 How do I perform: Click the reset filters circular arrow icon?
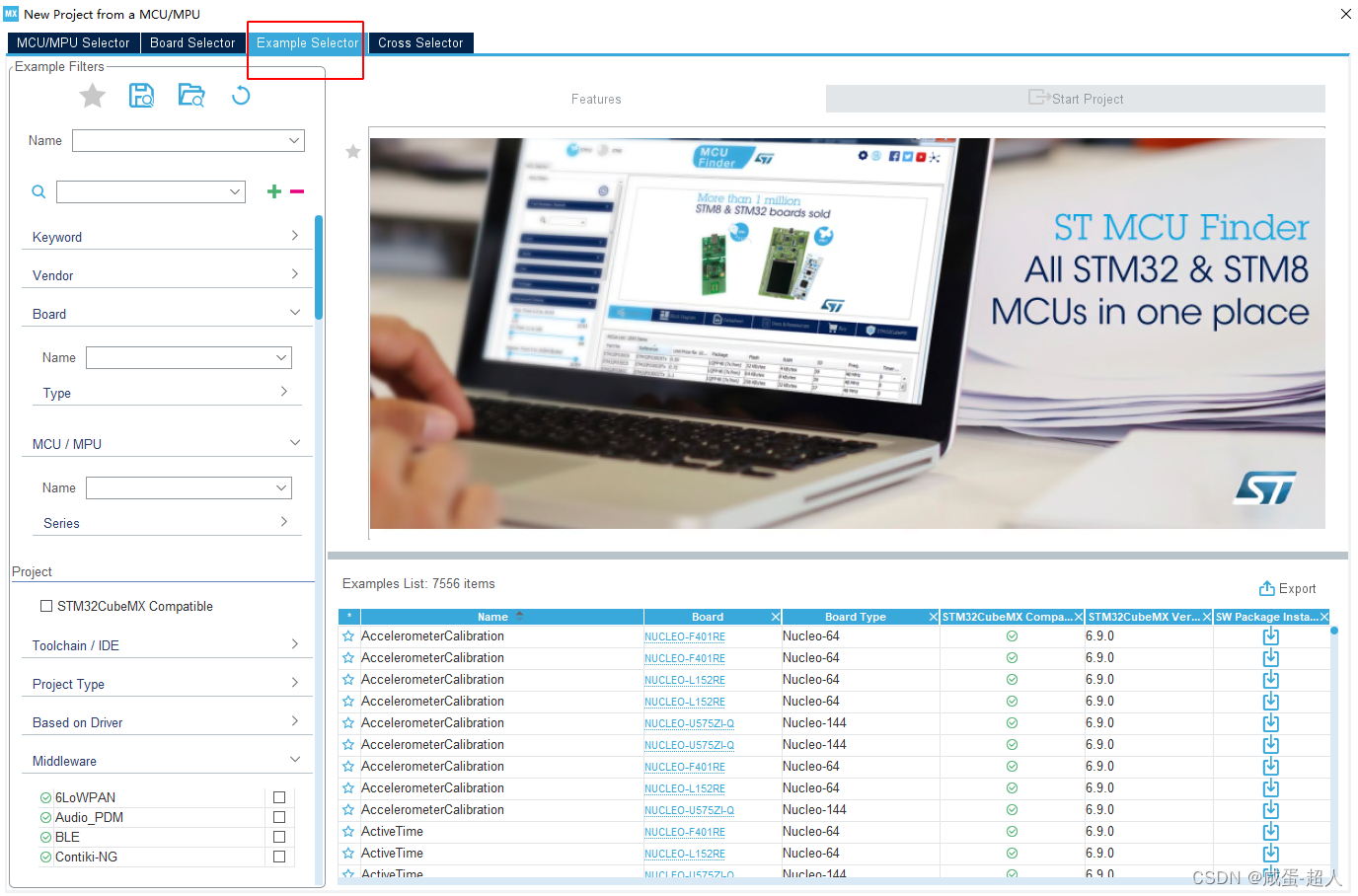241,96
